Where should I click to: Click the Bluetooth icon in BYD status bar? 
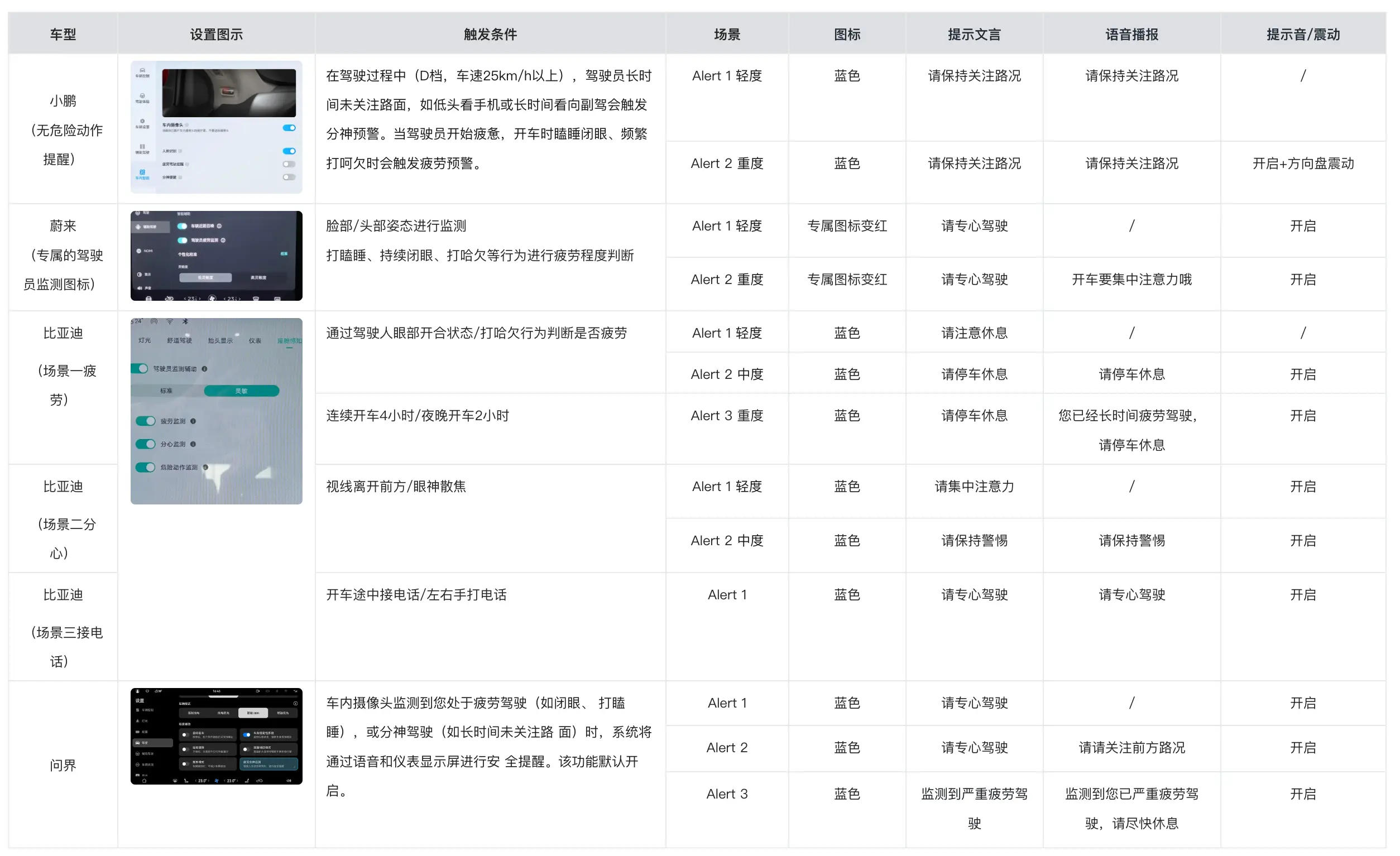tap(185, 321)
